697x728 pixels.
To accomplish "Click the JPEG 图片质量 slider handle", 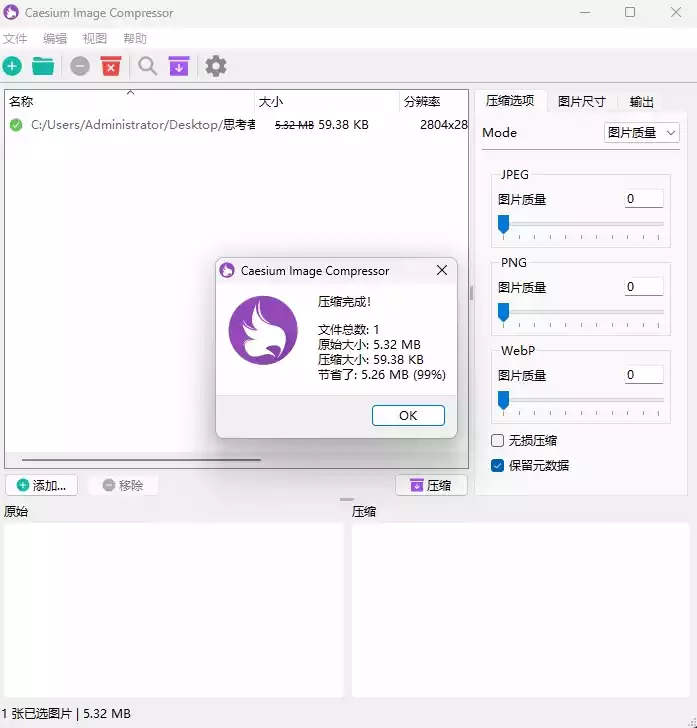I will point(504,224).
